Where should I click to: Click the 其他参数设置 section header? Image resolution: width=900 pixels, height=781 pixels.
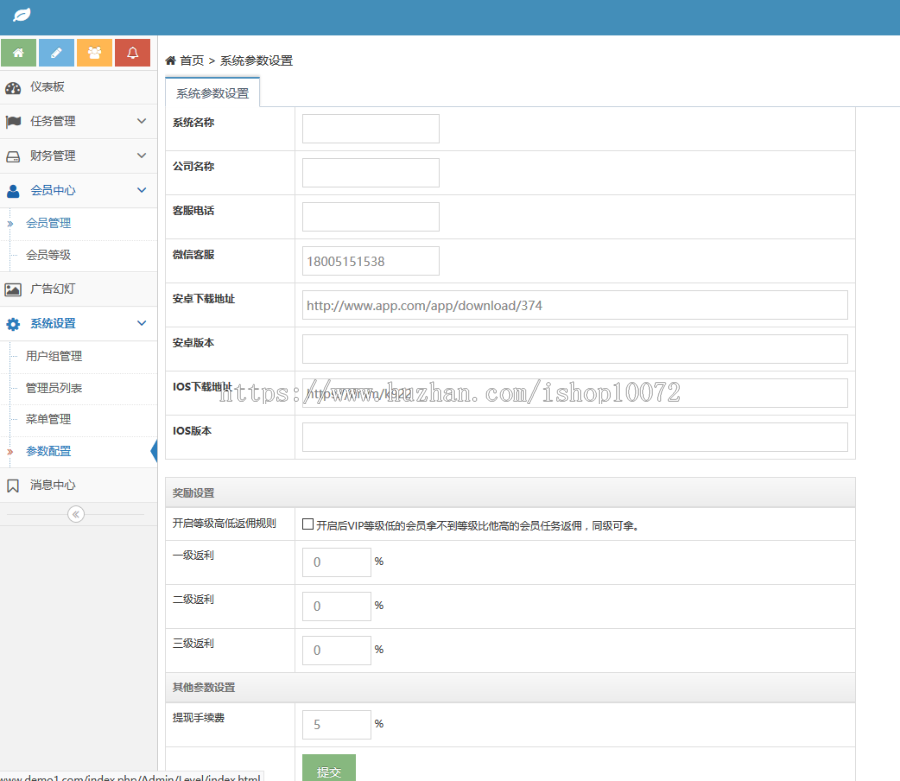coord(510,687)
